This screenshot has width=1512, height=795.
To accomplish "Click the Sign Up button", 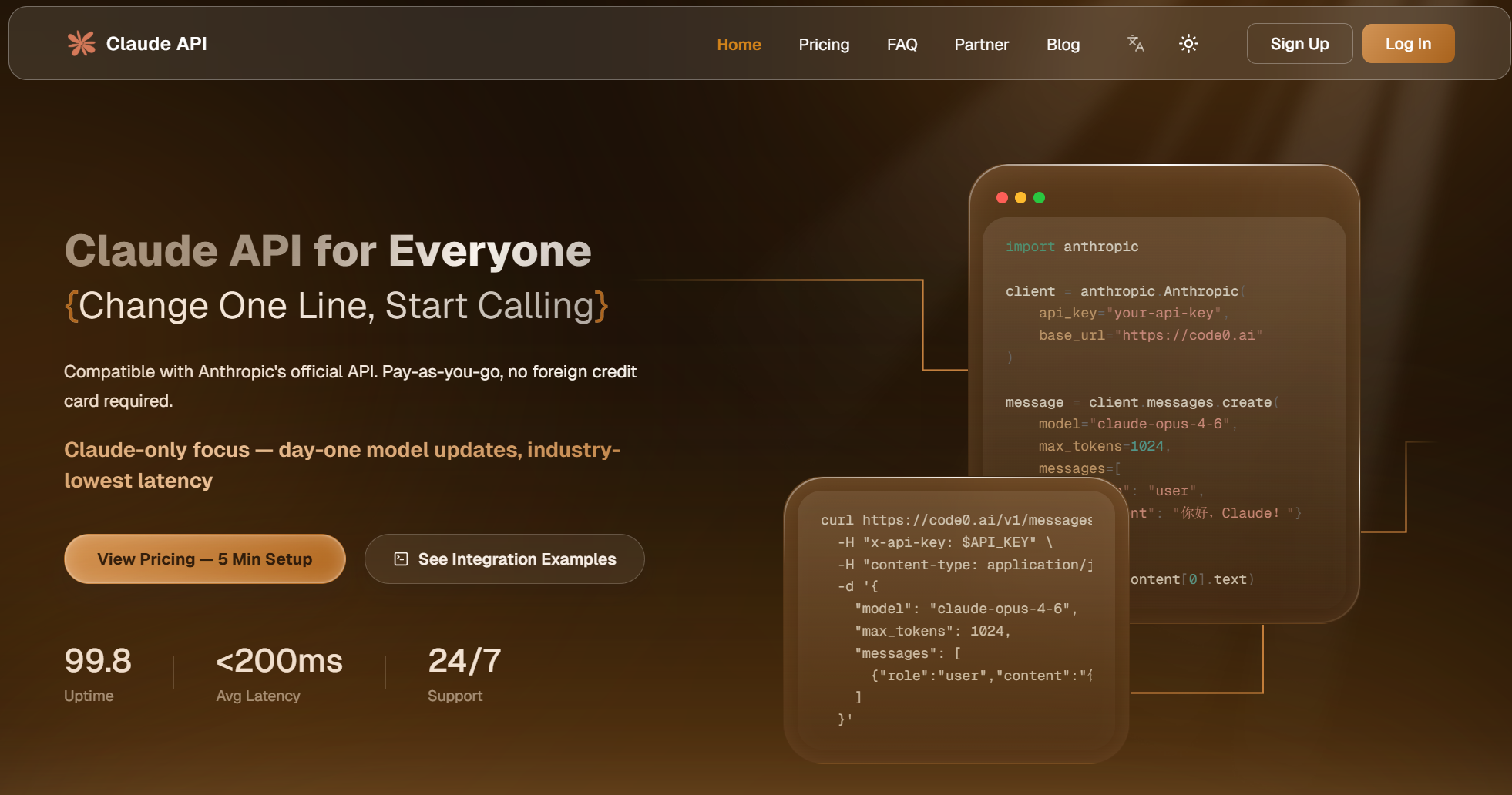I will 1299,44.
